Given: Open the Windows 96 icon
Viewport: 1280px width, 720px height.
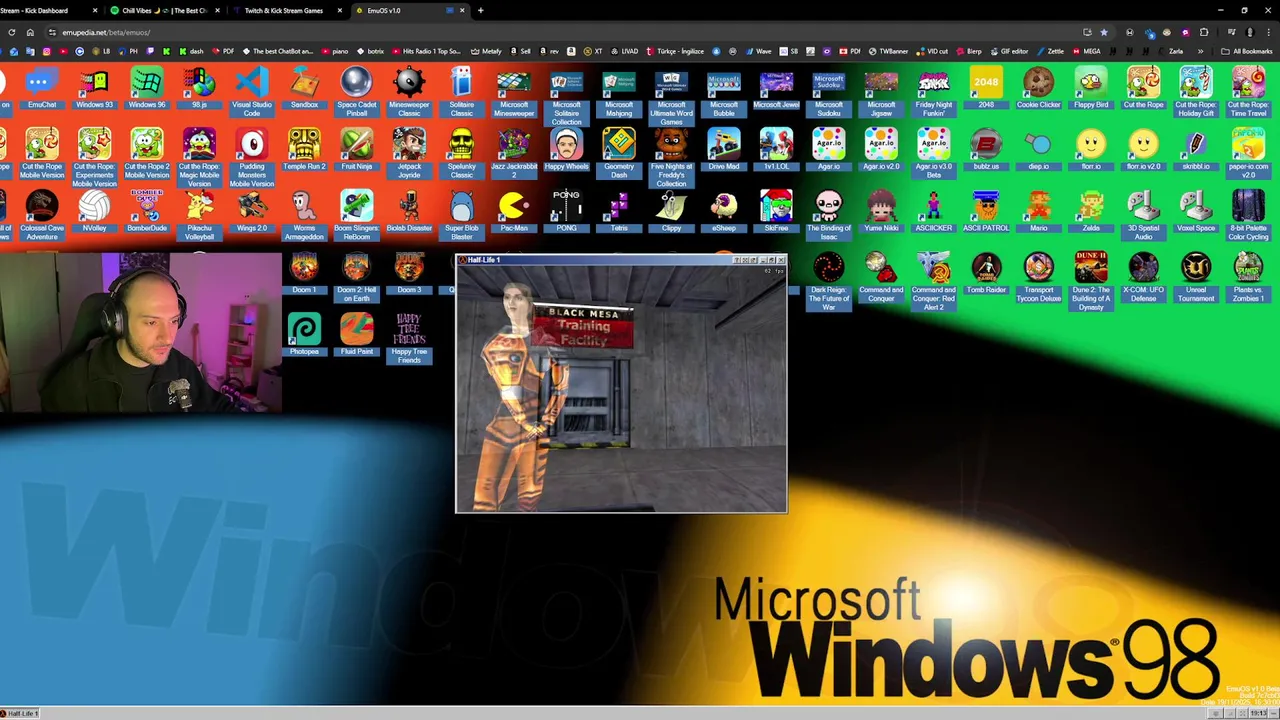Looking at the screenshot, I should pos(147,88).
